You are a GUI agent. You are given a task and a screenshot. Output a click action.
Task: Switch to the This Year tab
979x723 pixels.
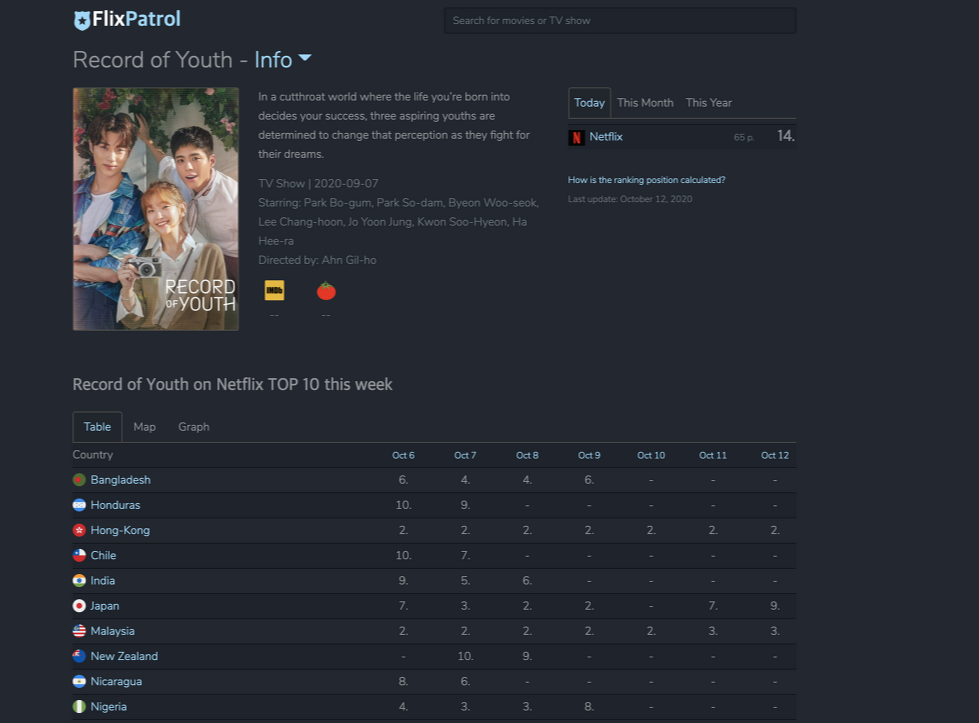[x=709, y=103]
